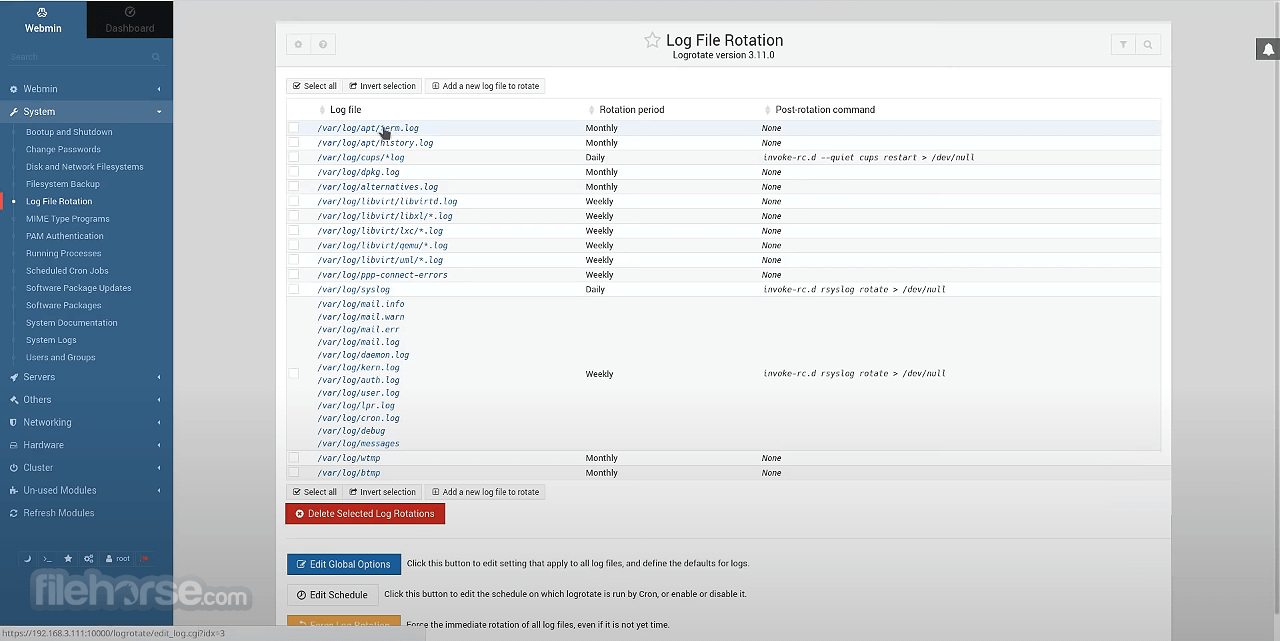Open System Logs menu item
This screenshot has height=641, width=1280.
click(51, 340)
